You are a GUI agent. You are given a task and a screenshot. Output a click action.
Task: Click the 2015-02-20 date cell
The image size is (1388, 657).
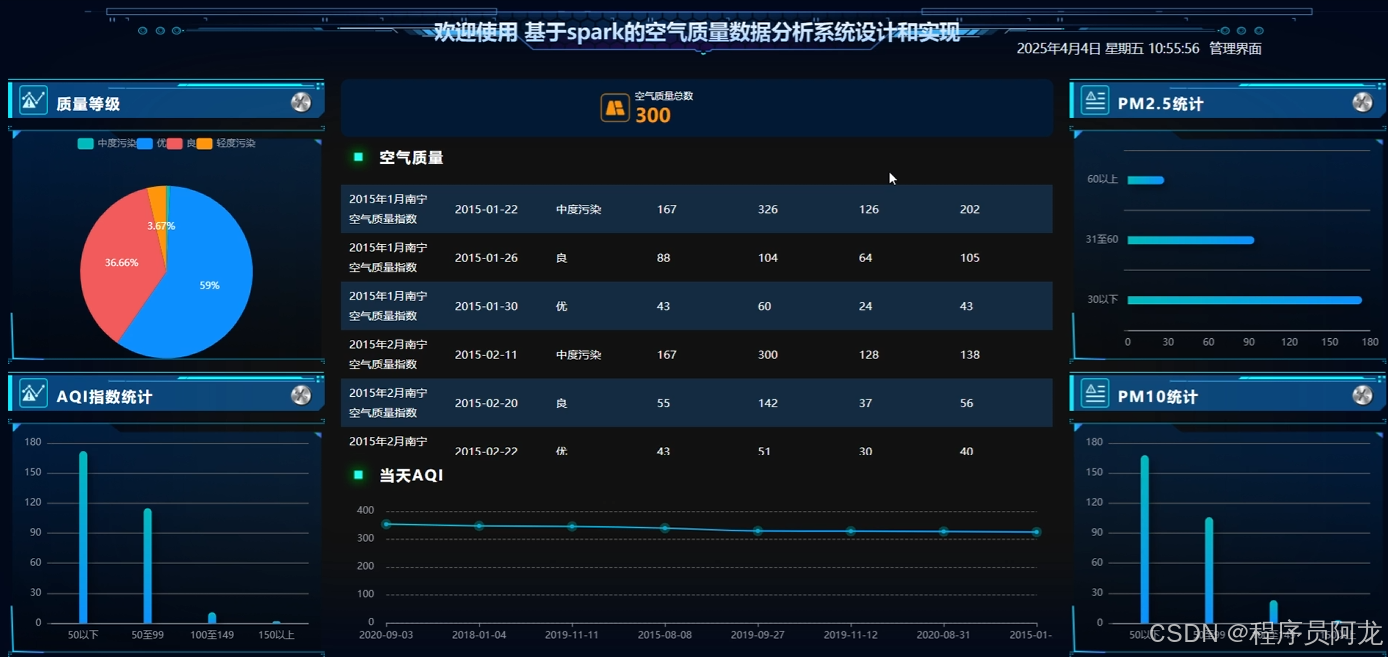click(486, 403)
